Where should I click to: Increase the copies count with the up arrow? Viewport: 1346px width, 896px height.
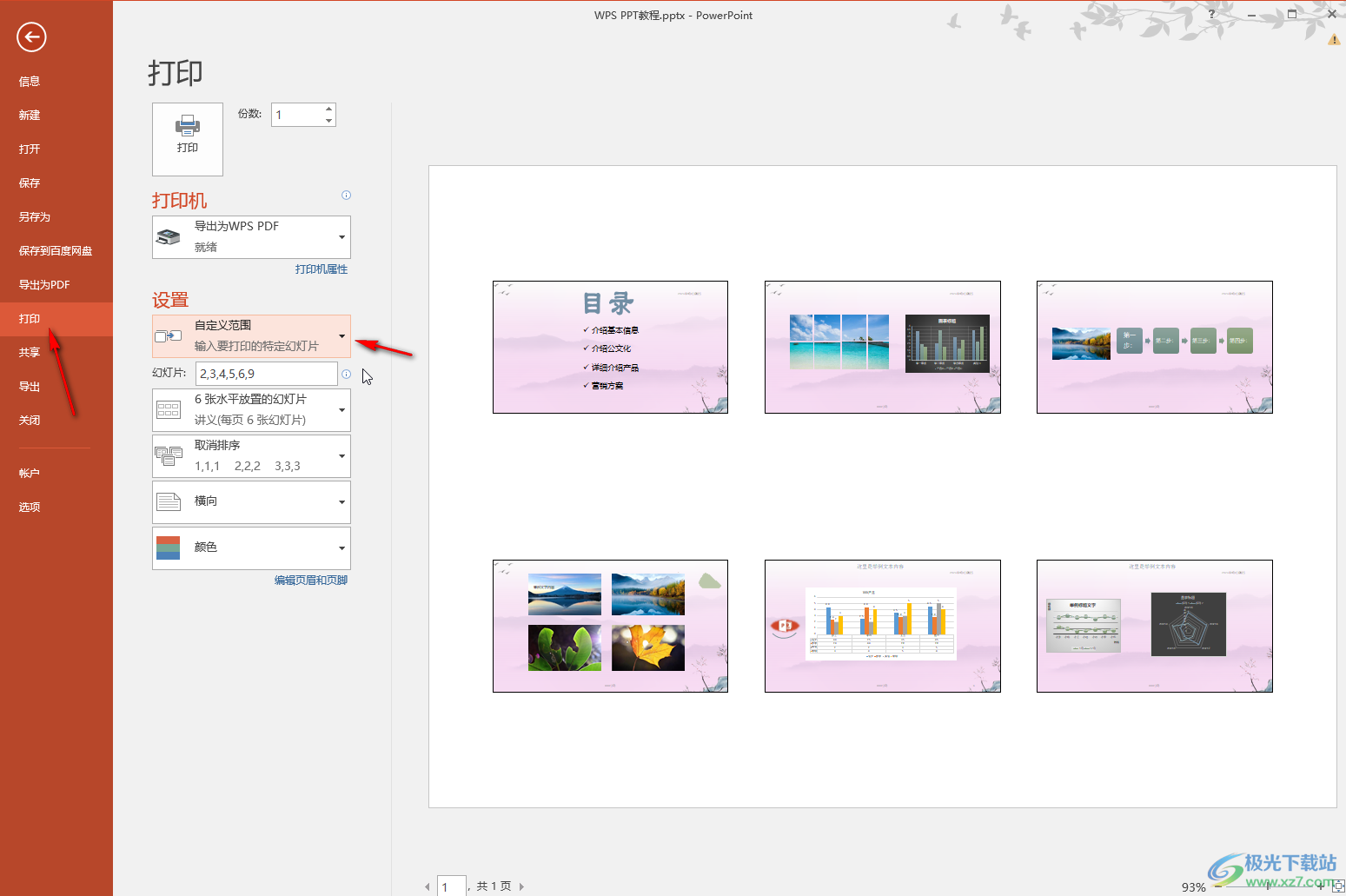[328, 110]
